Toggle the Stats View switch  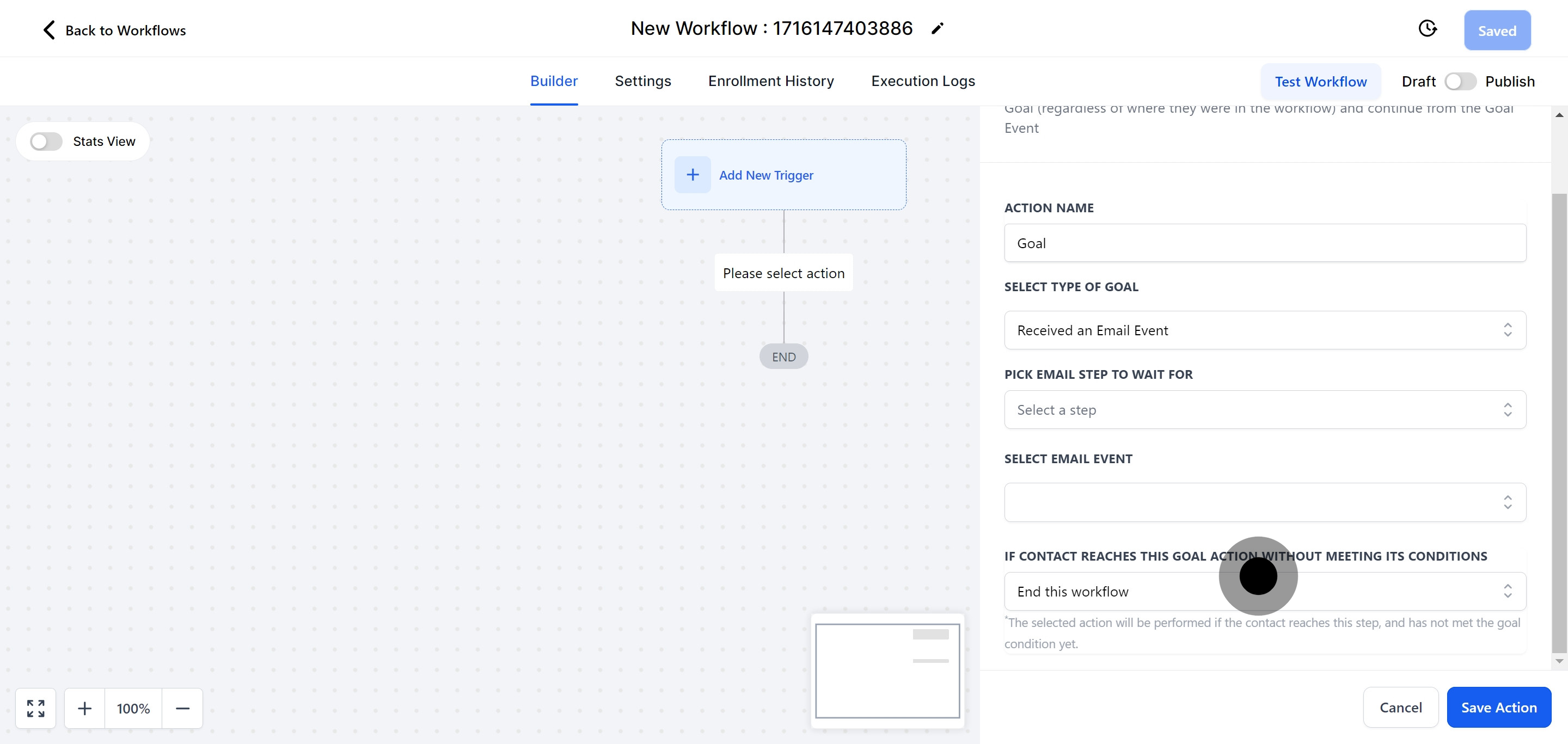pos(46,142)
